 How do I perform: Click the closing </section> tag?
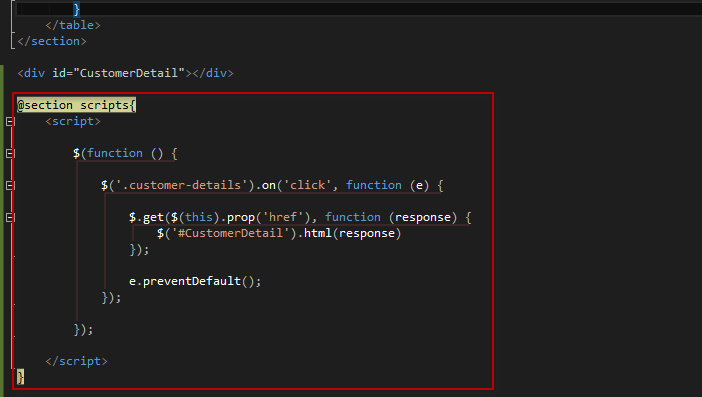(x=52, y=41)
